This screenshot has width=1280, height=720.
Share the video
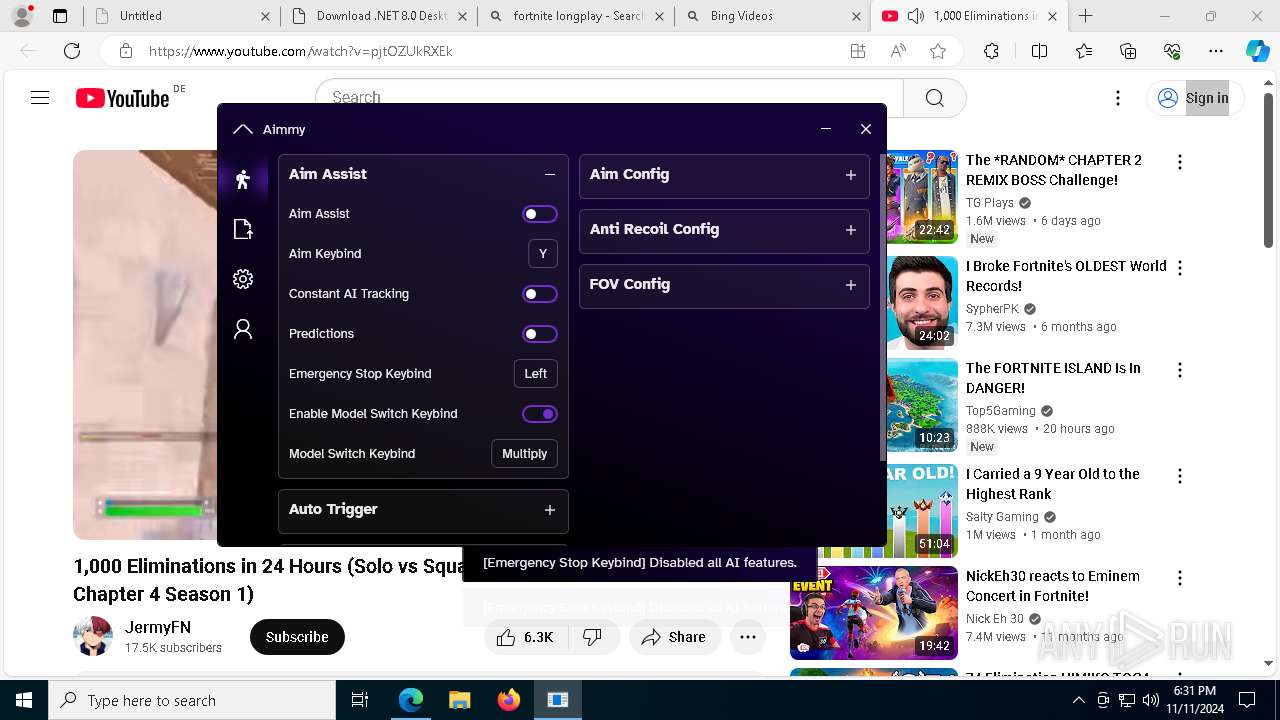point(674,637)
